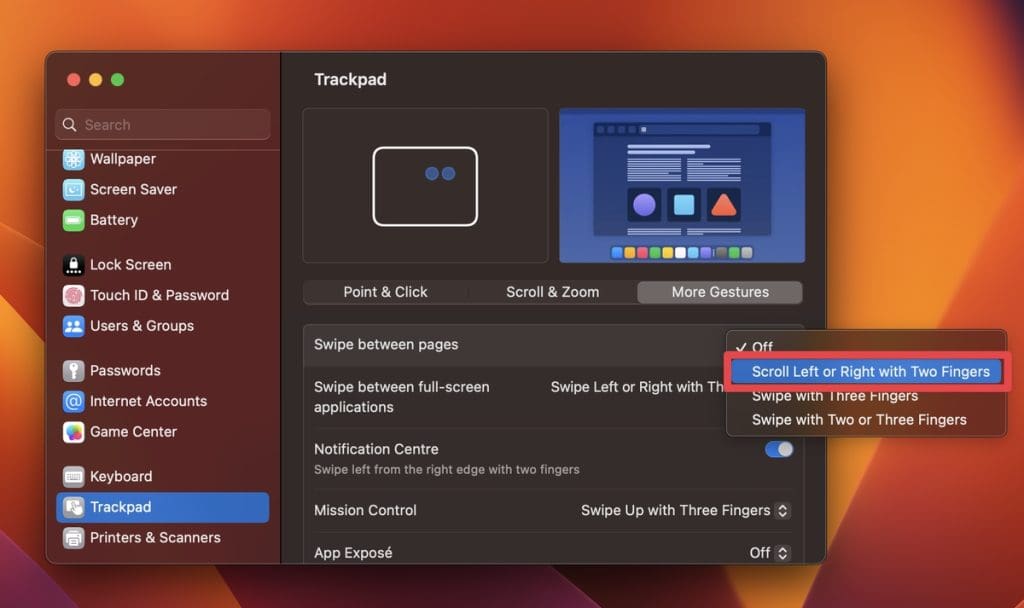Click the Notification Centre label
The height and width of the screenshot is (608, 1024).
click(x=376, y=449)
